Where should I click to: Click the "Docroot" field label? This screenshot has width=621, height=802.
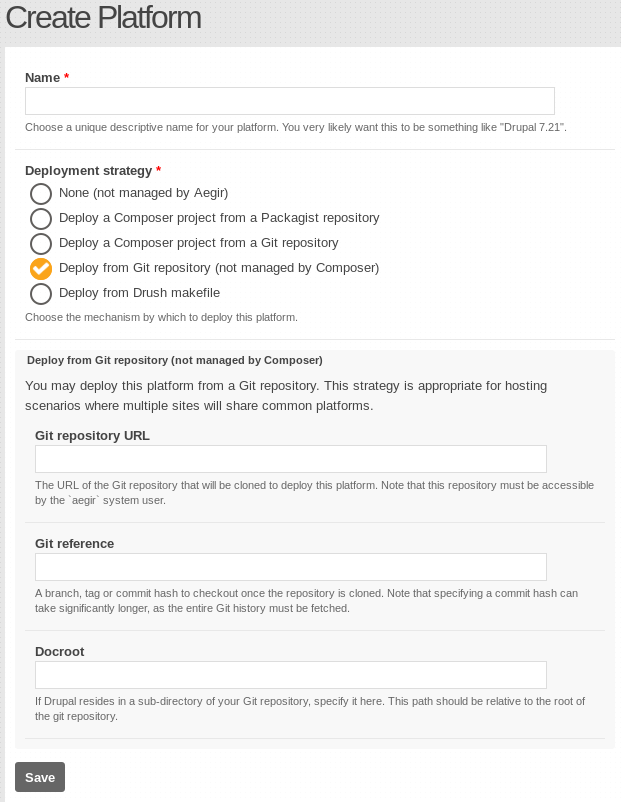pyautogui.click(x=59, y=652)
